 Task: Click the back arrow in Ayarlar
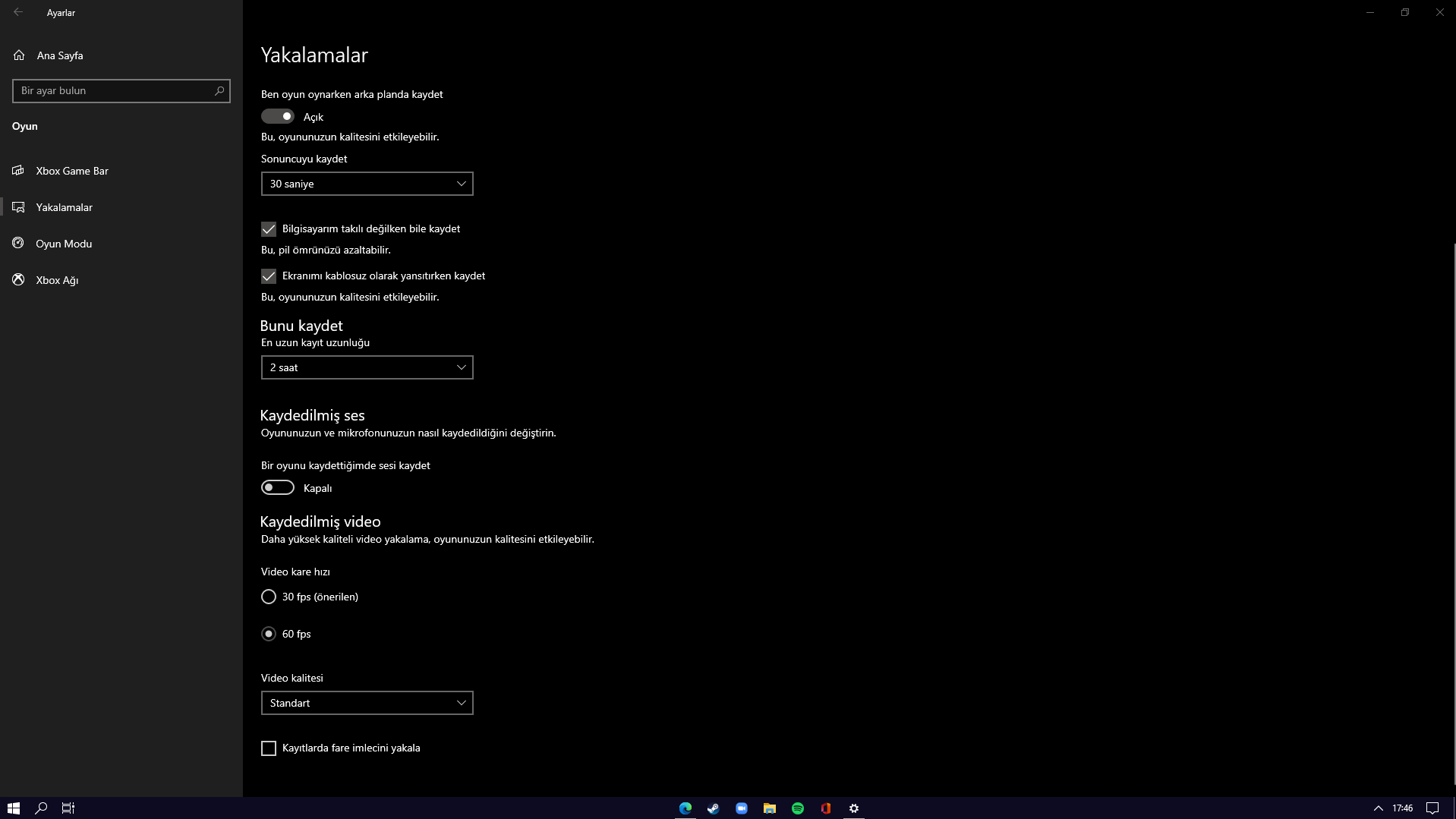(18, 12)
